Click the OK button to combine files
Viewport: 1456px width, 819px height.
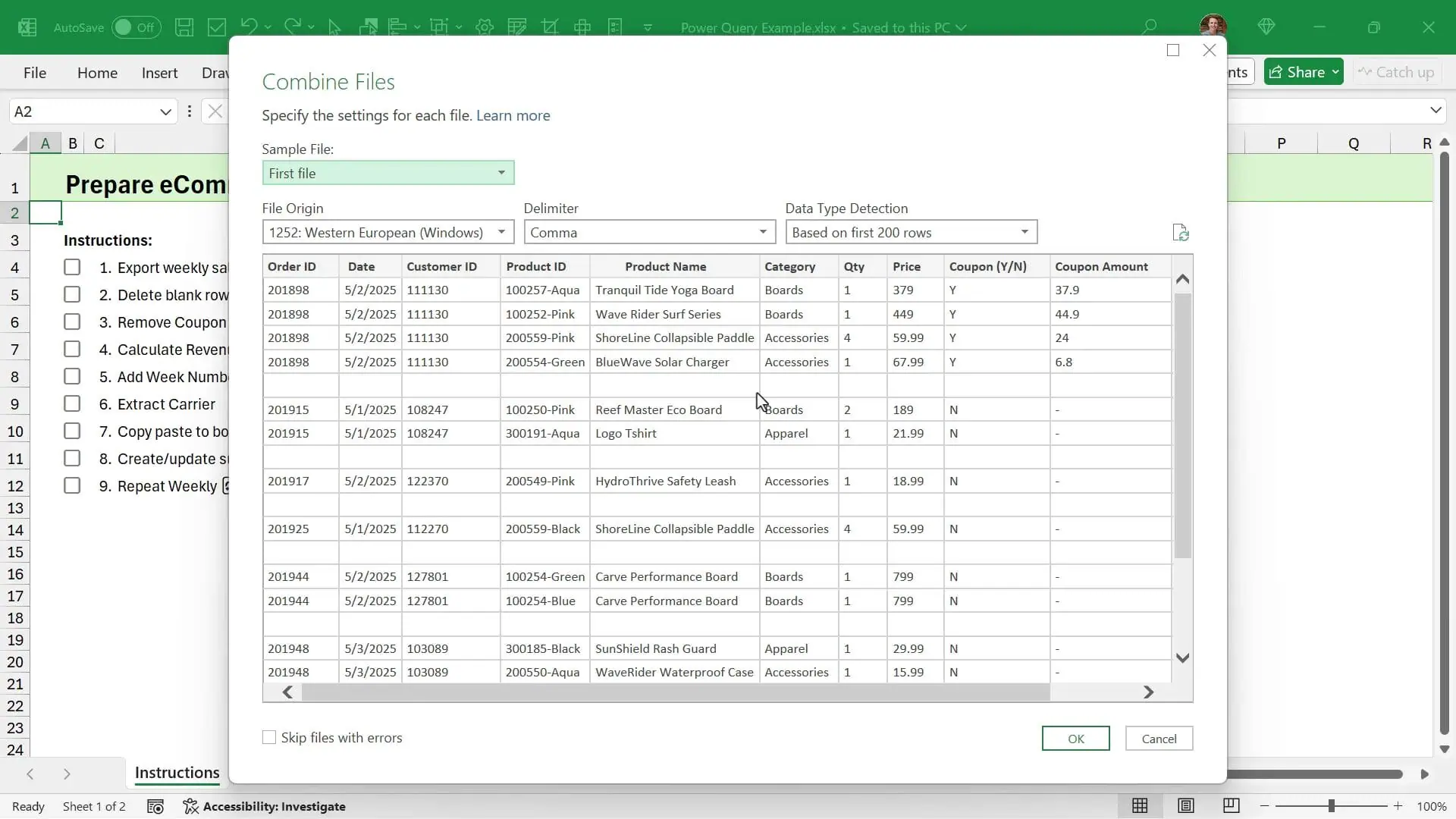click(x=1076, y=738)
